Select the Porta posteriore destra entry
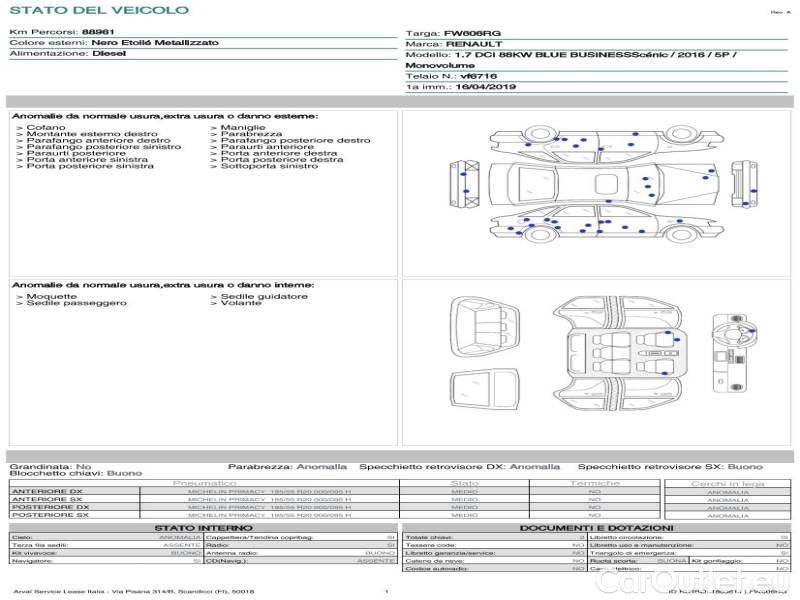 (x=282, y=159)
